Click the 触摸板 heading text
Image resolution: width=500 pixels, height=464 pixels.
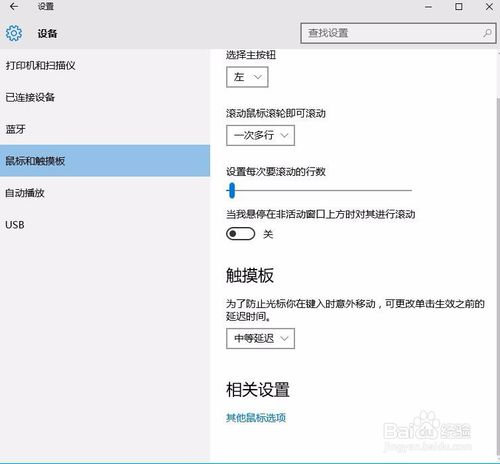250,275
